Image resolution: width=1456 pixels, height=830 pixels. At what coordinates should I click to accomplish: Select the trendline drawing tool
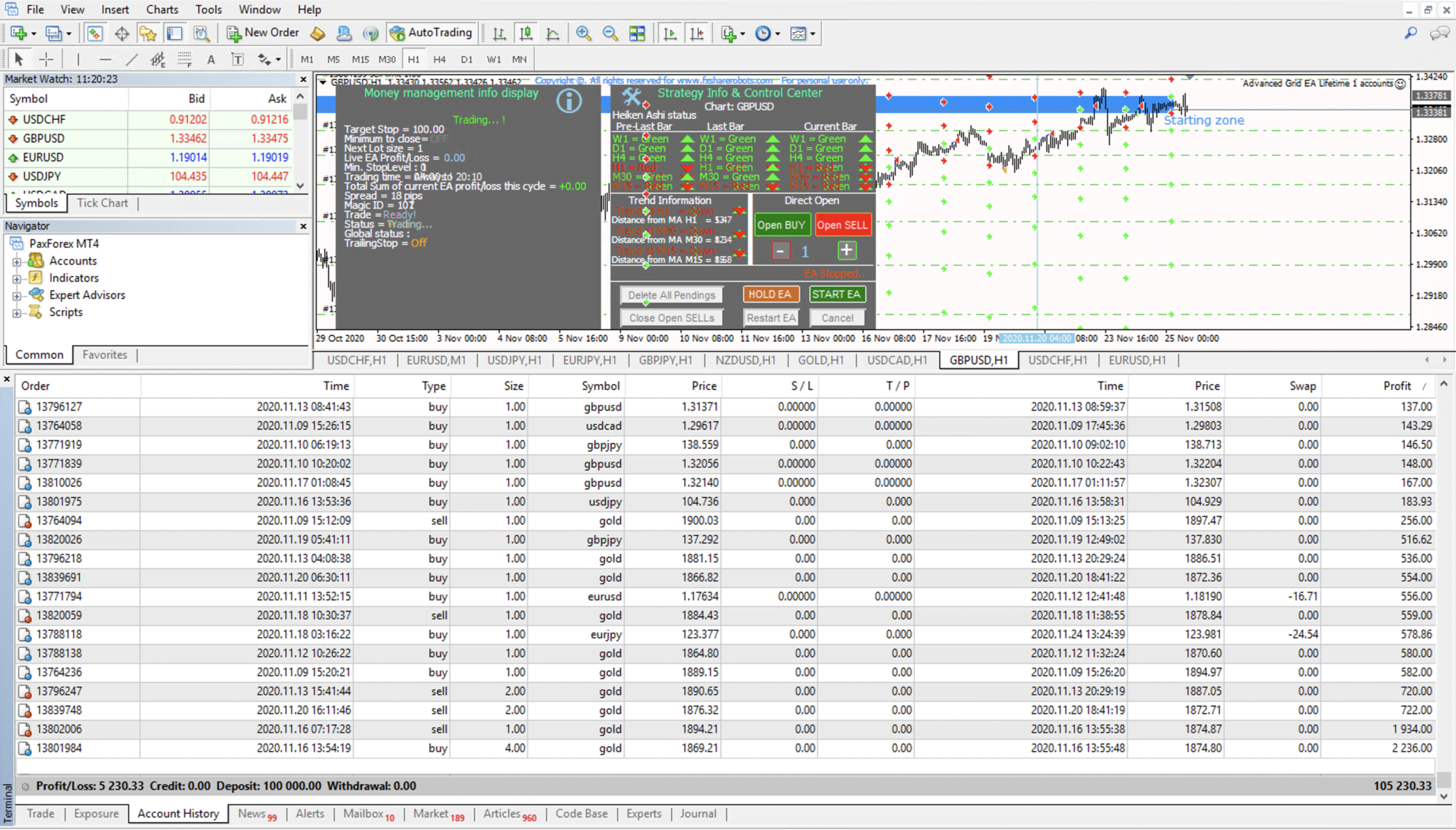tap(132, 59)
